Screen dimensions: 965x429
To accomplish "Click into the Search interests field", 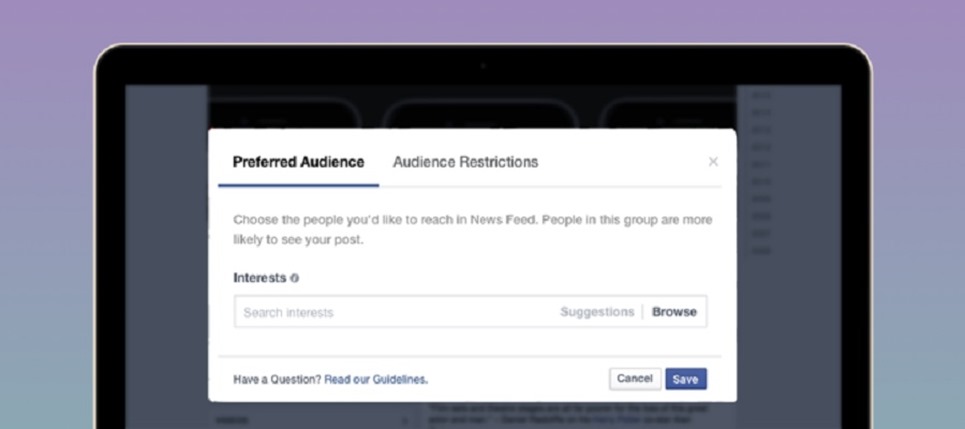I will tap(390, 312).
